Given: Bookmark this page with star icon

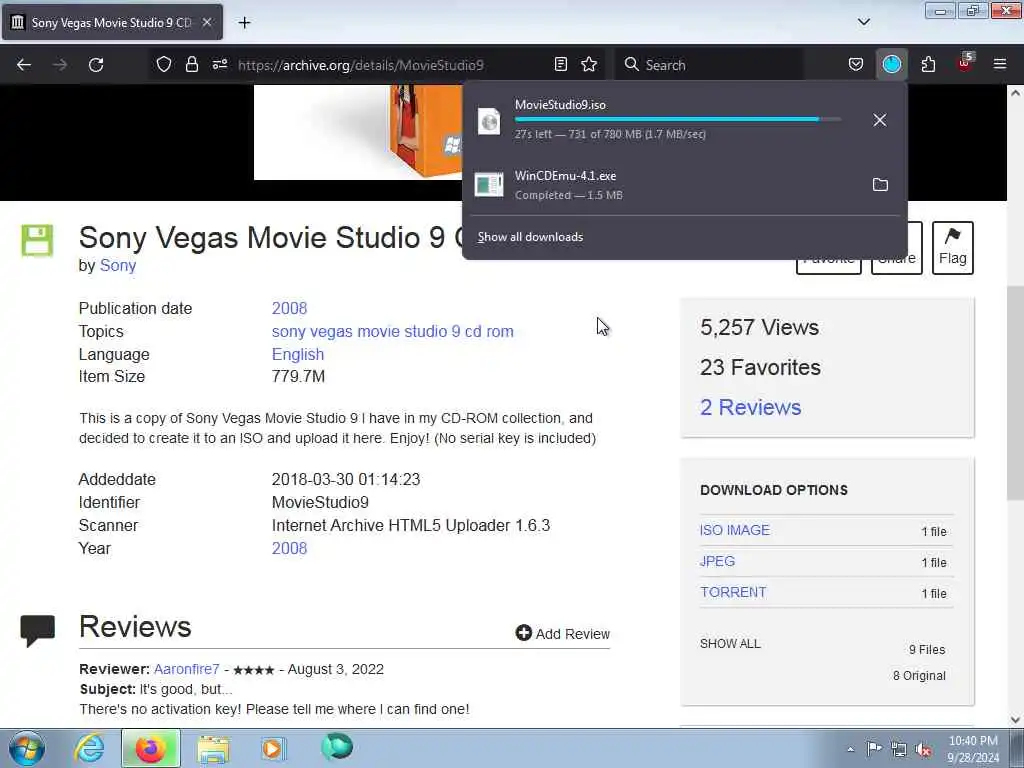Looking at the screenshot, I should point(589,64).
